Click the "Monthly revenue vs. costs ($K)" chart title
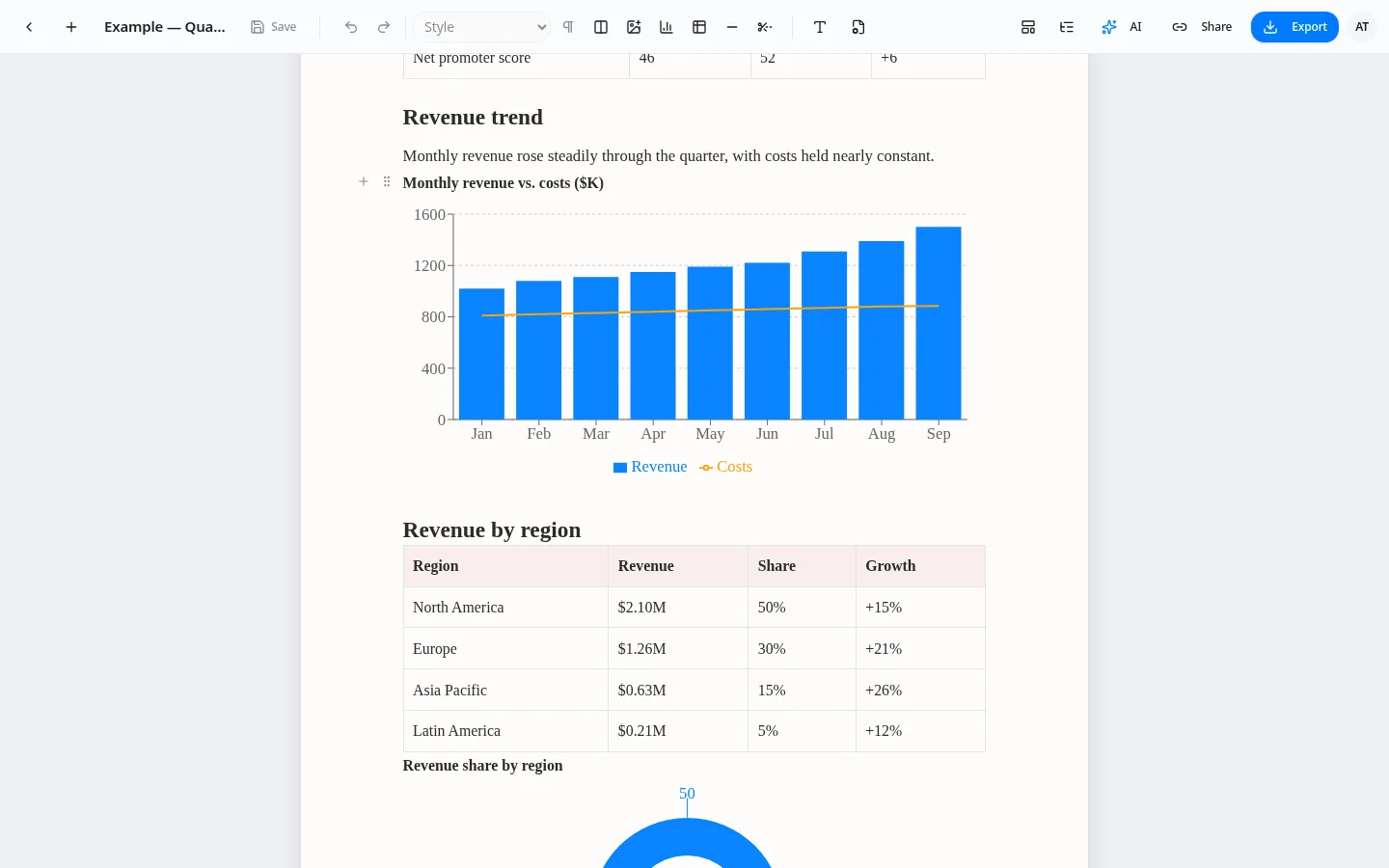The image size is (1389, 868). click(x=504, y=183)
